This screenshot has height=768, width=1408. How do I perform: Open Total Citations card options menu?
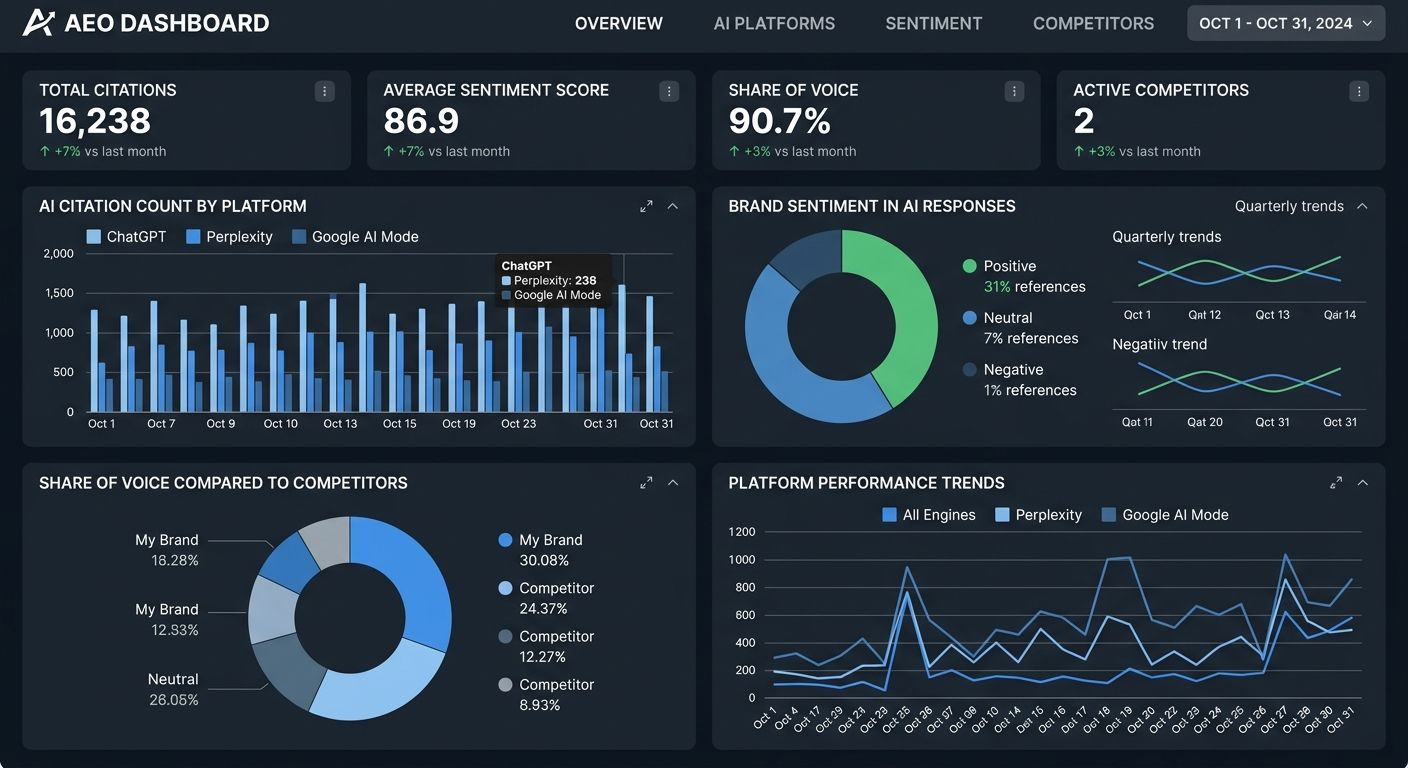click(325, 91)
